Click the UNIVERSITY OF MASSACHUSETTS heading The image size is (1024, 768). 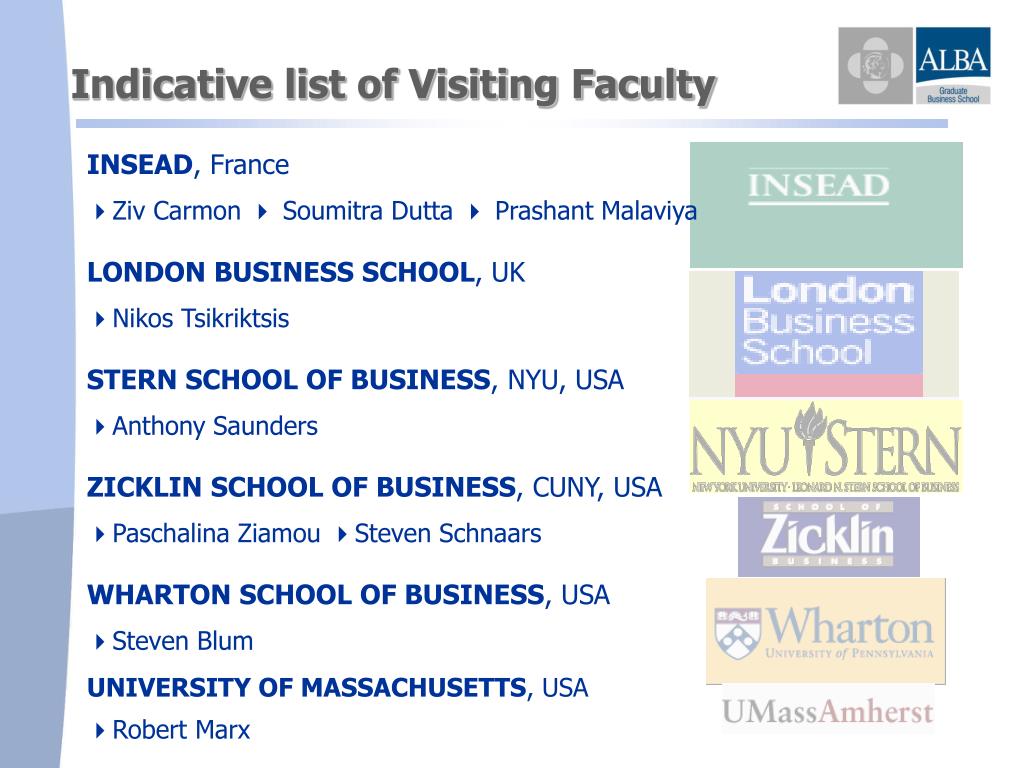pos(306,688)
